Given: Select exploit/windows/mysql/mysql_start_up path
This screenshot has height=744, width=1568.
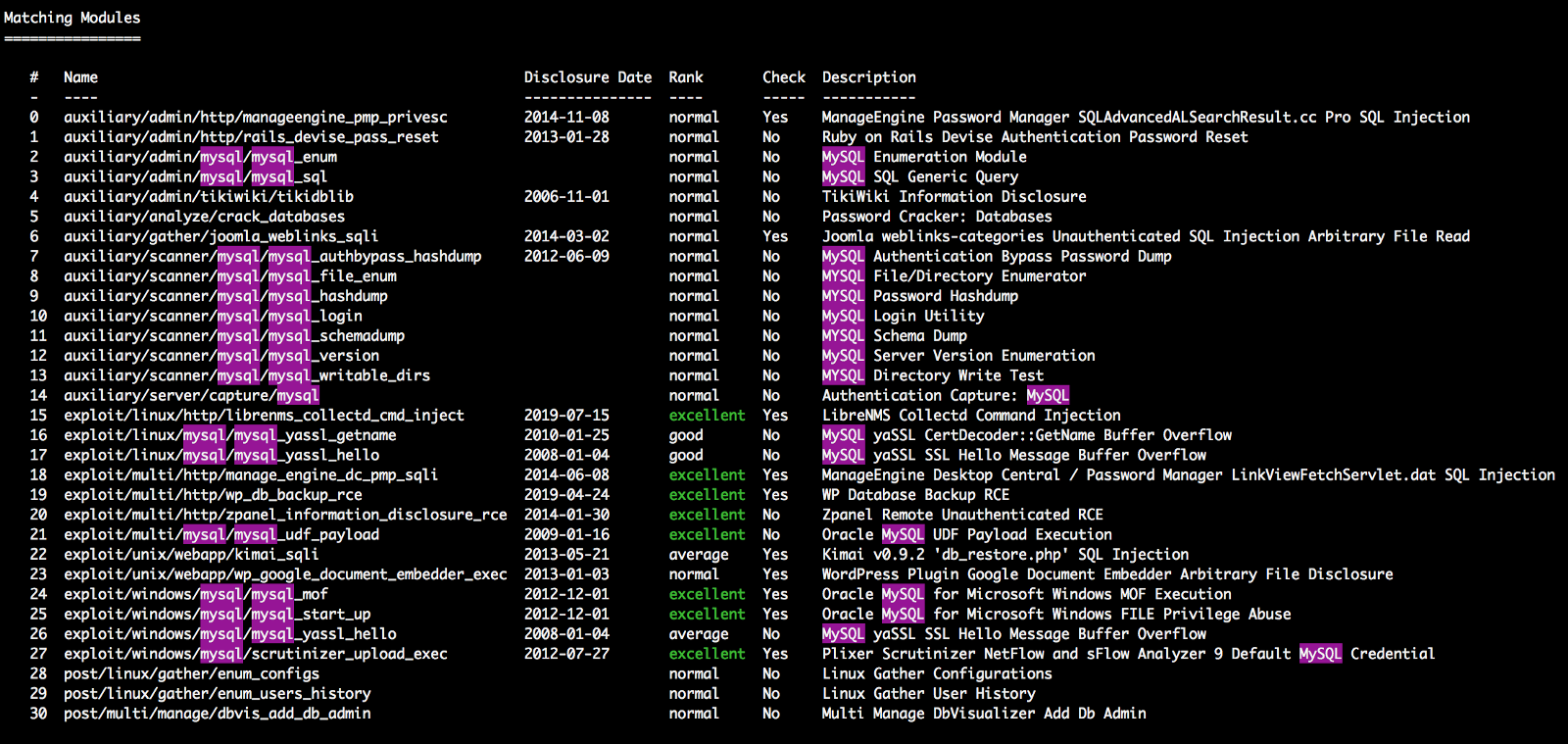Looking at the screenshot, I should click(x=218, y=615).
